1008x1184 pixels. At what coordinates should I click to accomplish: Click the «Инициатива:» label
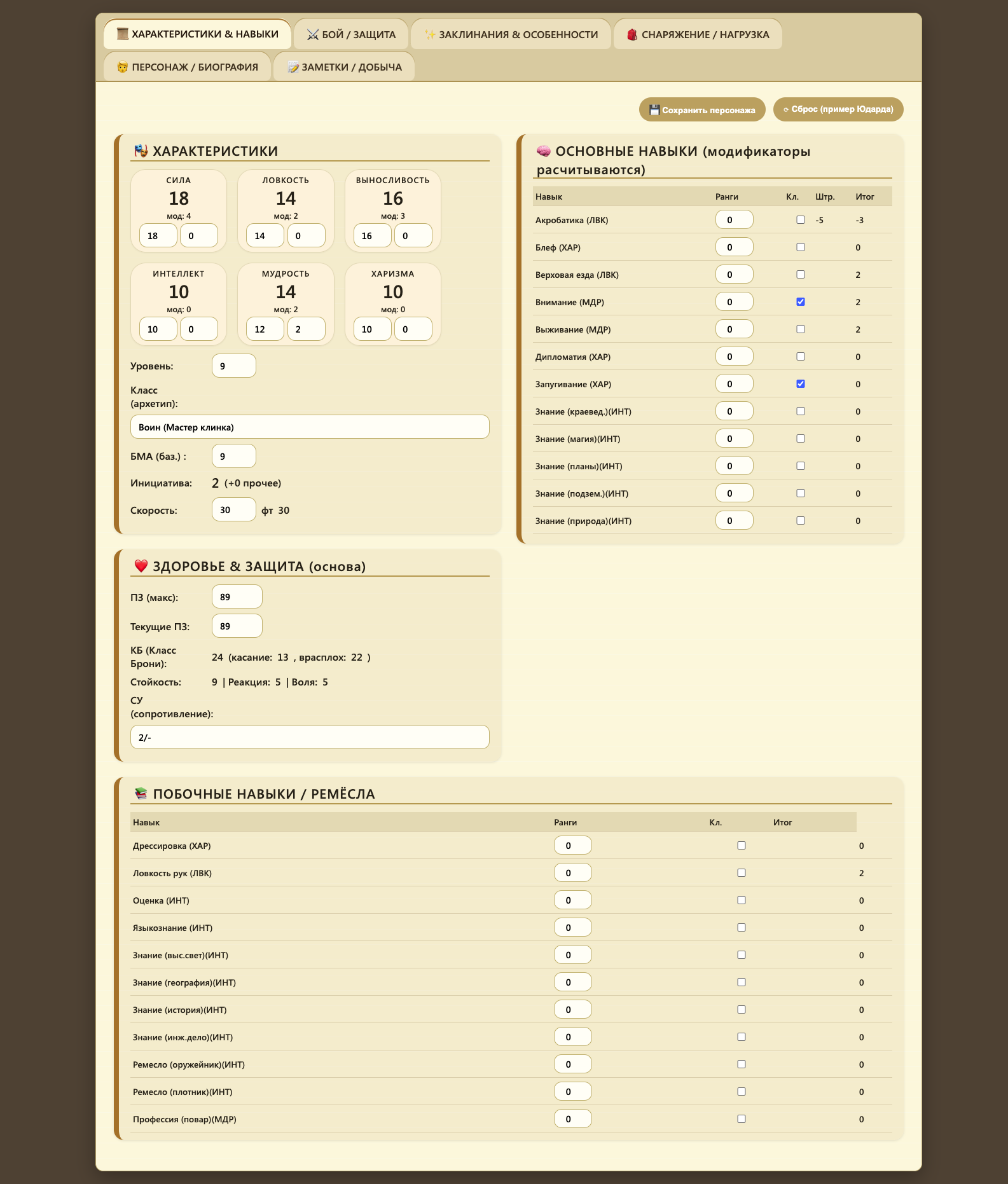pos(161,483)
